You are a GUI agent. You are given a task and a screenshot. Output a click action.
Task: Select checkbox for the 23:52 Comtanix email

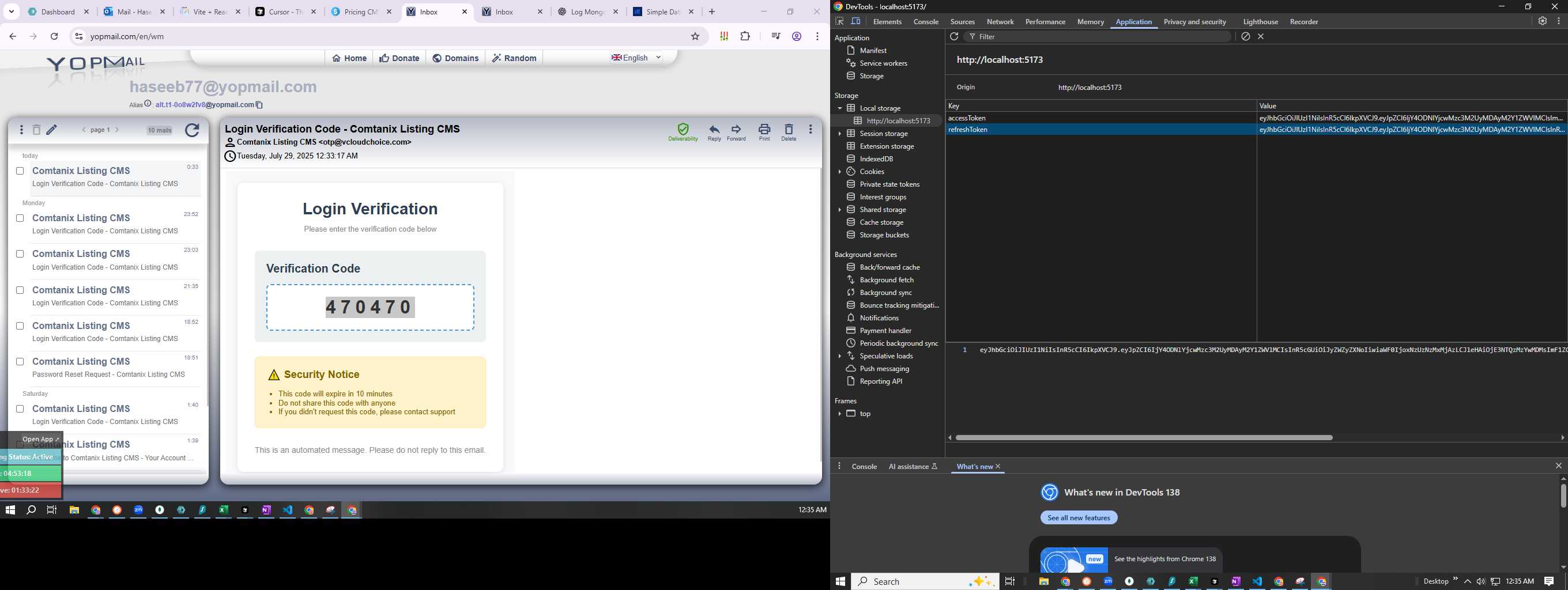(x=20, y=218)
